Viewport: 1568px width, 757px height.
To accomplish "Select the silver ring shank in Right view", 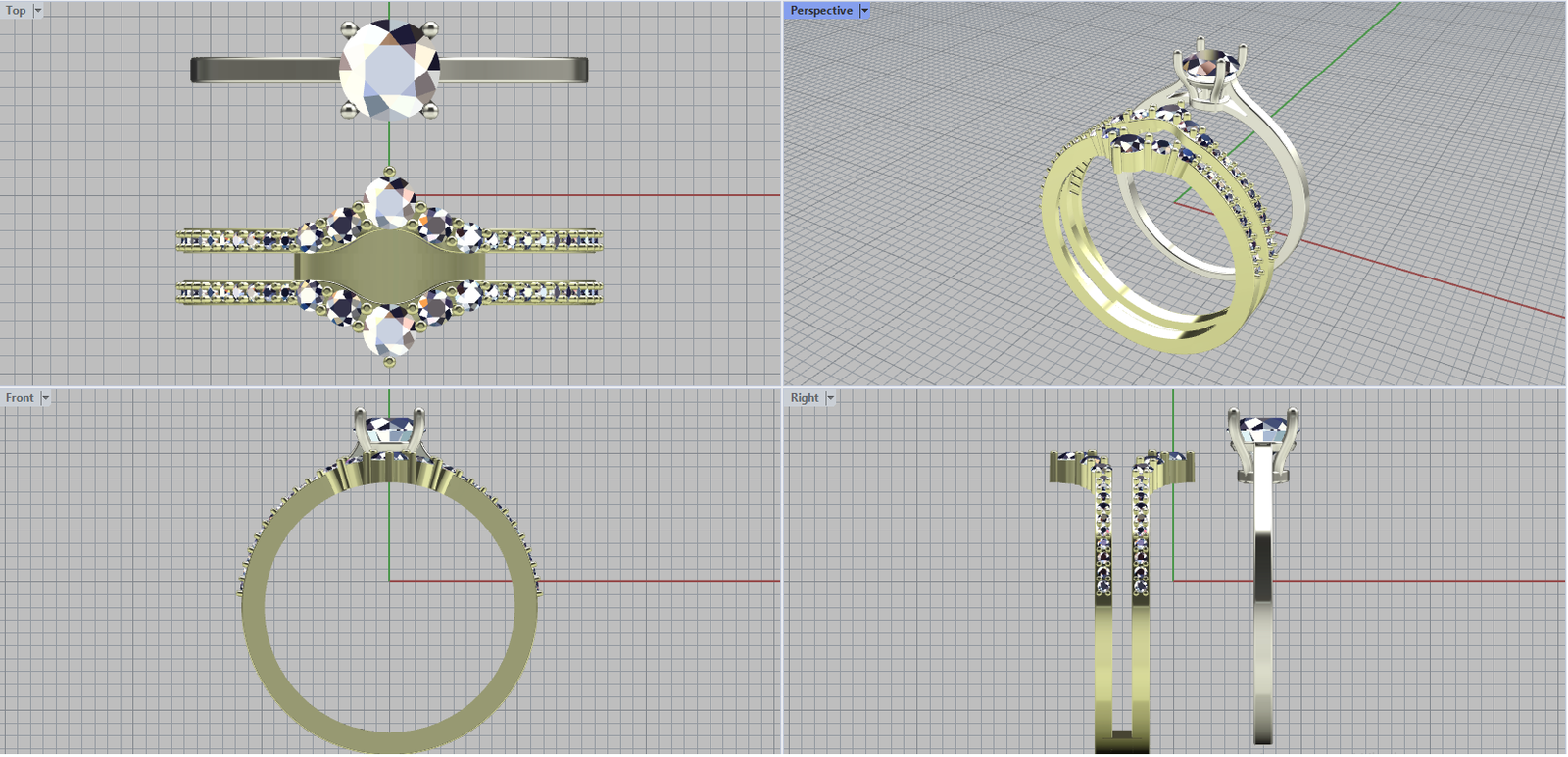I will [x=1263, y=608].
